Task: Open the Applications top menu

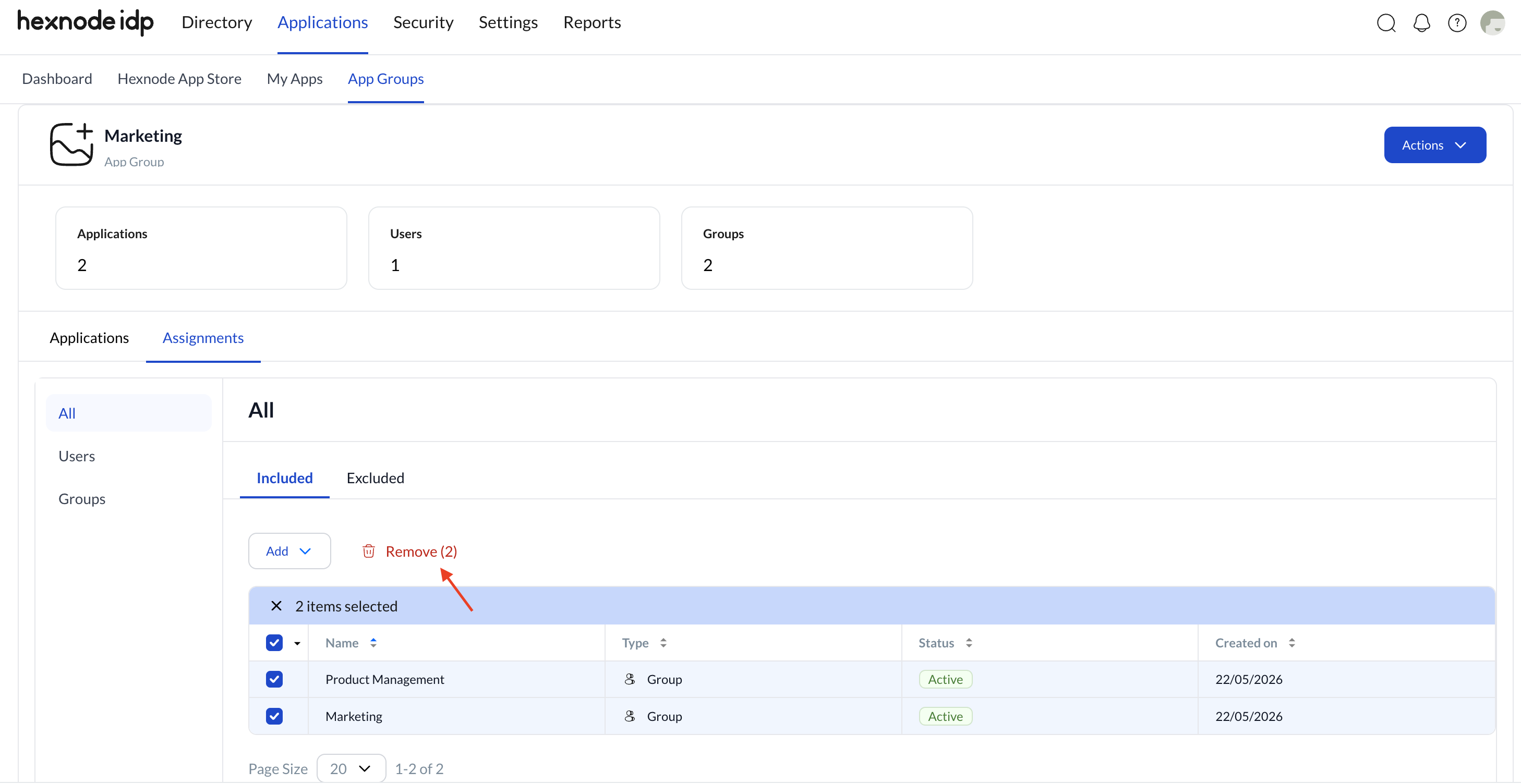Action: pyautogui.click(x=322, y=22)
